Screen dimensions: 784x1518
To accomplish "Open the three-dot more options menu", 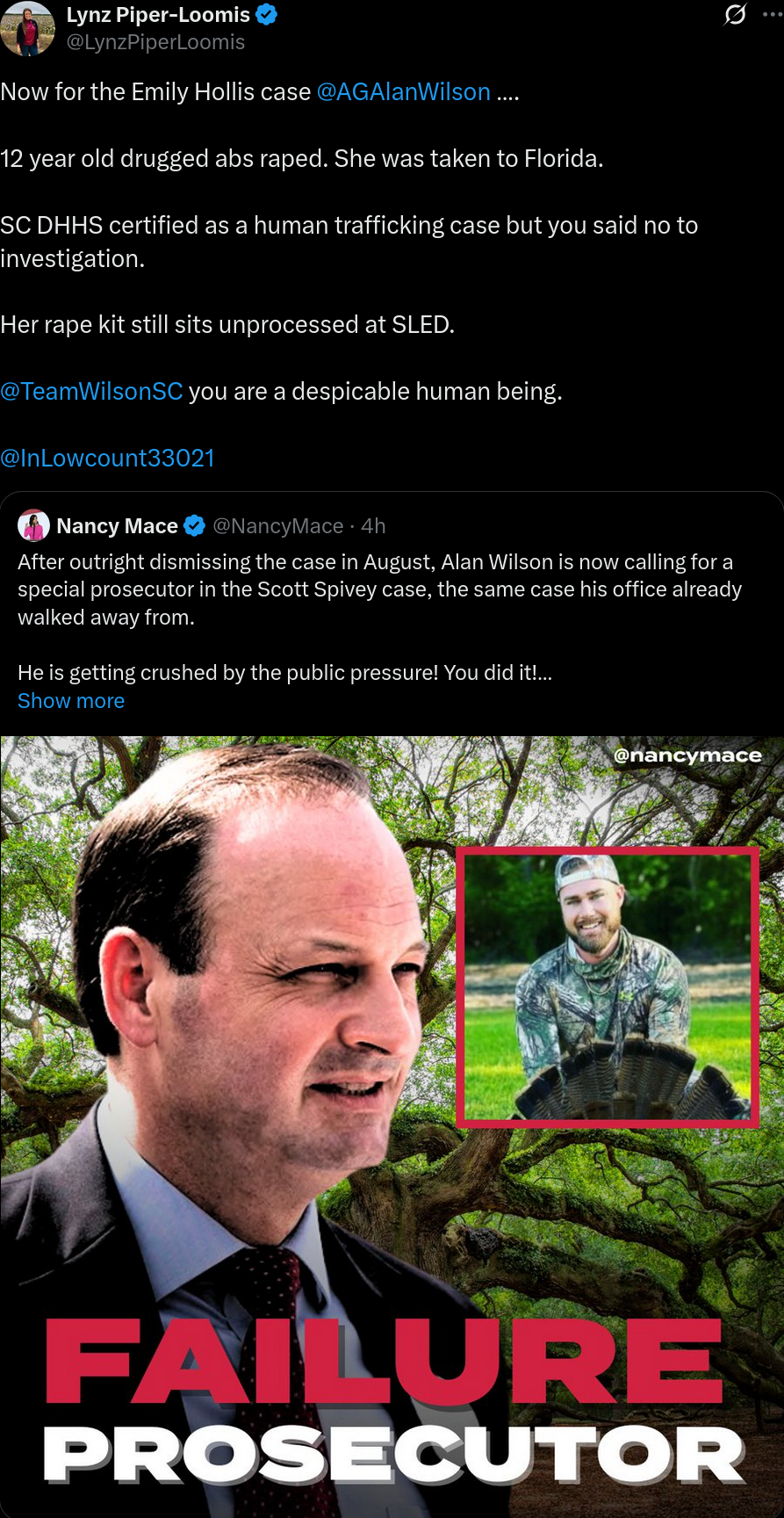I will [773, 15].
